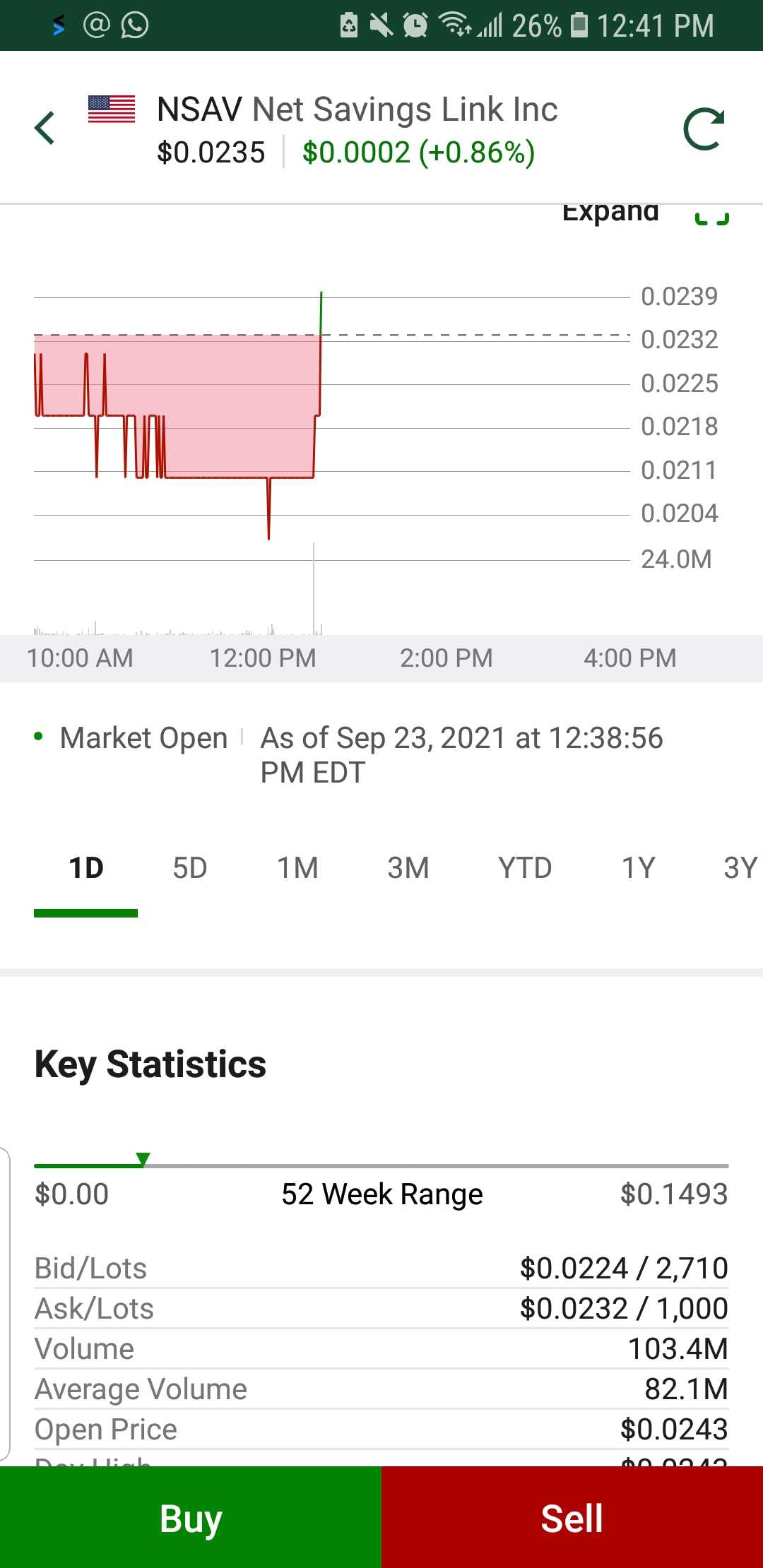Select the 1Y chart range
Screen dimensions: 763x1568
(x=639, y=868)
